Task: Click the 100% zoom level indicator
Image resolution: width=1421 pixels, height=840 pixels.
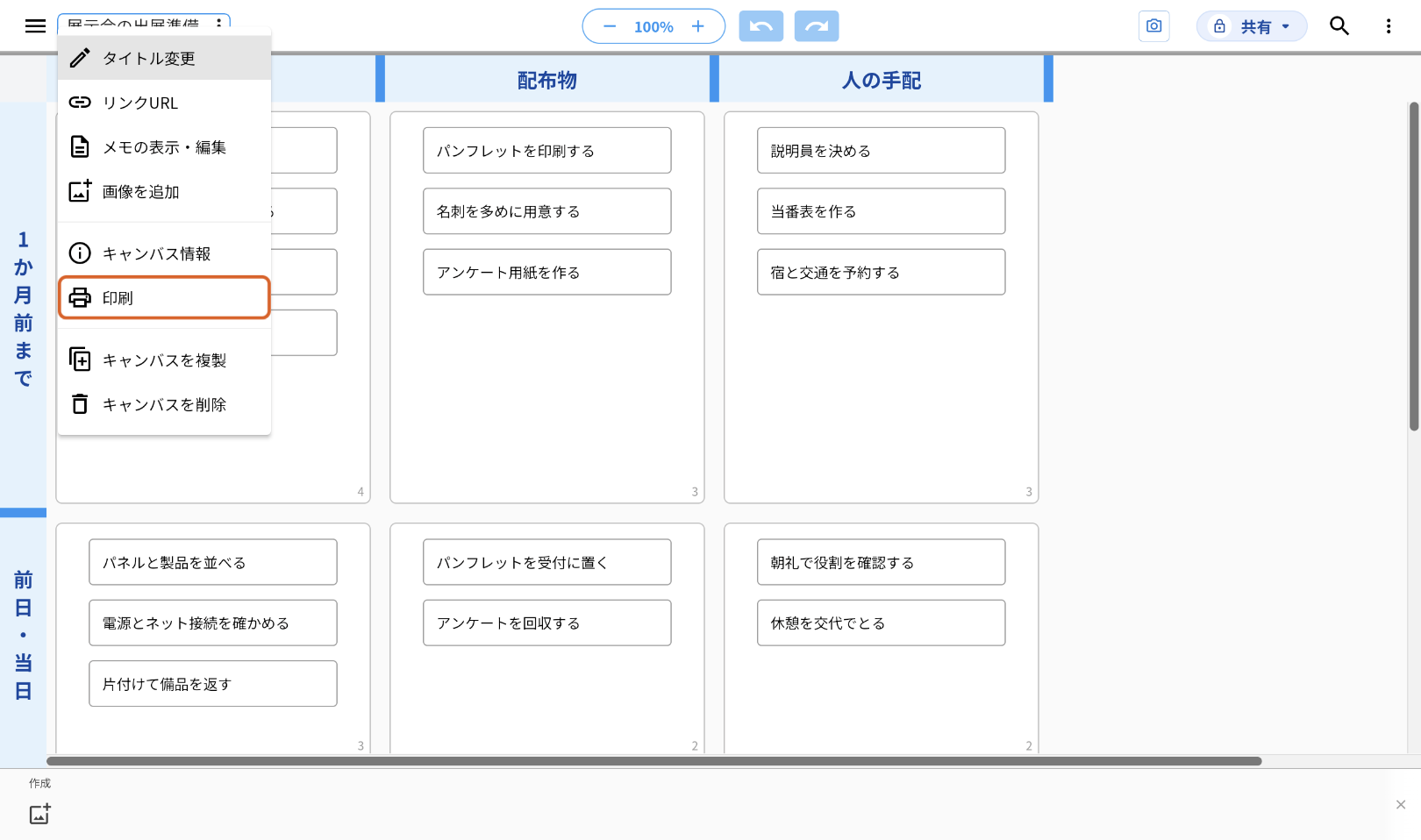Action: [x=653, y=27]
